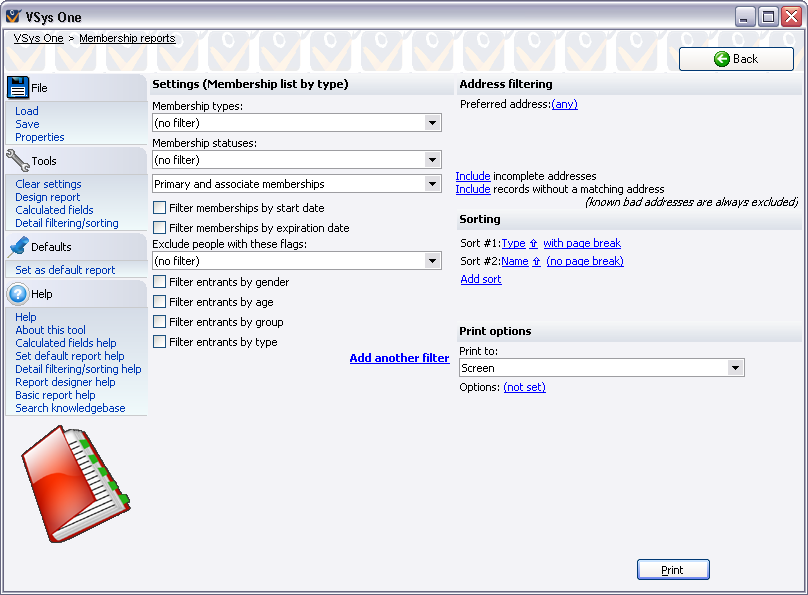Change Sort #2 Name field link
Image resolution: width=808 pixels, height=595 pixels.
pos(515,261)
